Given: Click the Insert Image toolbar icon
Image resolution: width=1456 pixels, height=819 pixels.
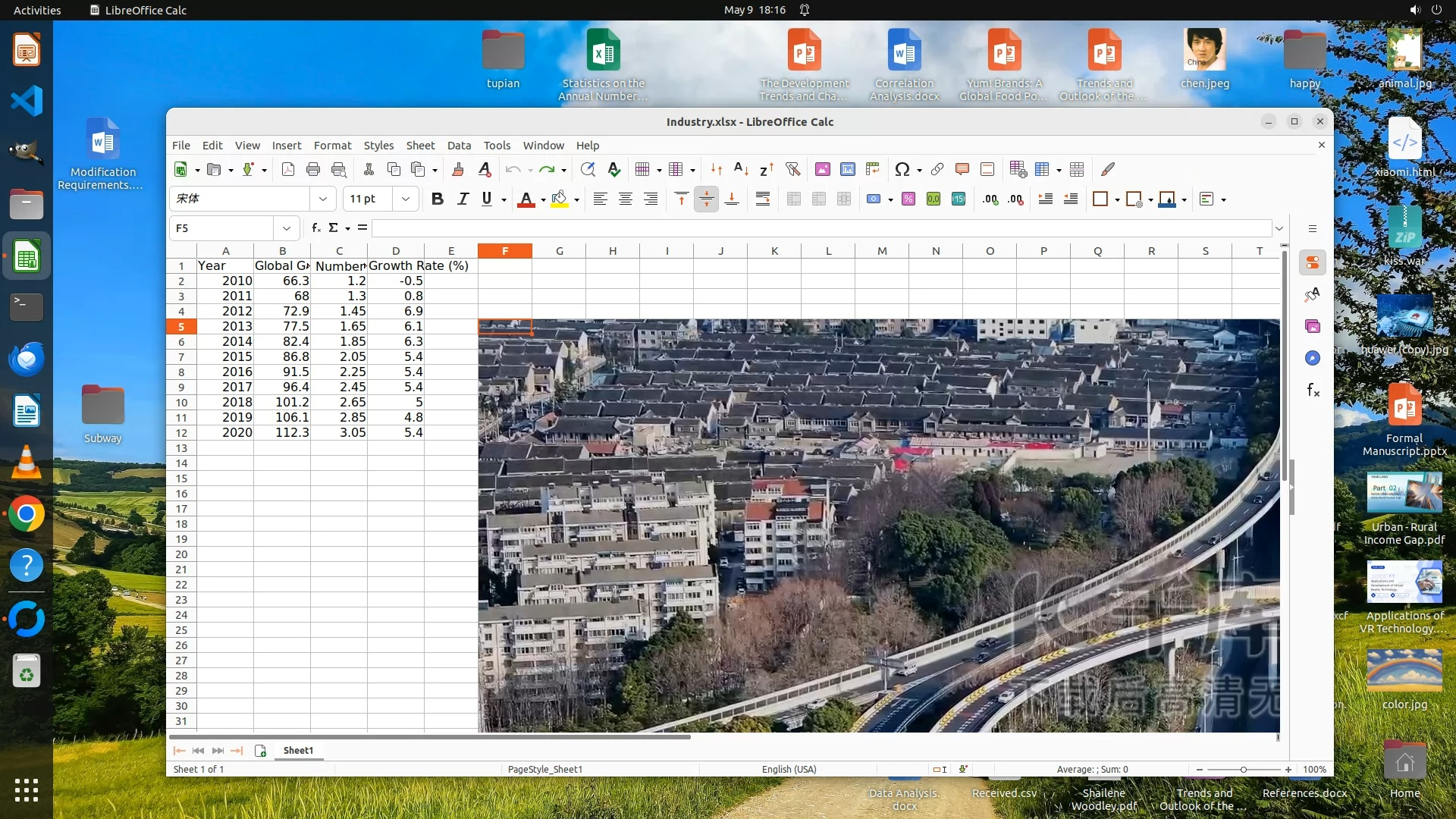Looking at the screenshot, I should point(822,169).
